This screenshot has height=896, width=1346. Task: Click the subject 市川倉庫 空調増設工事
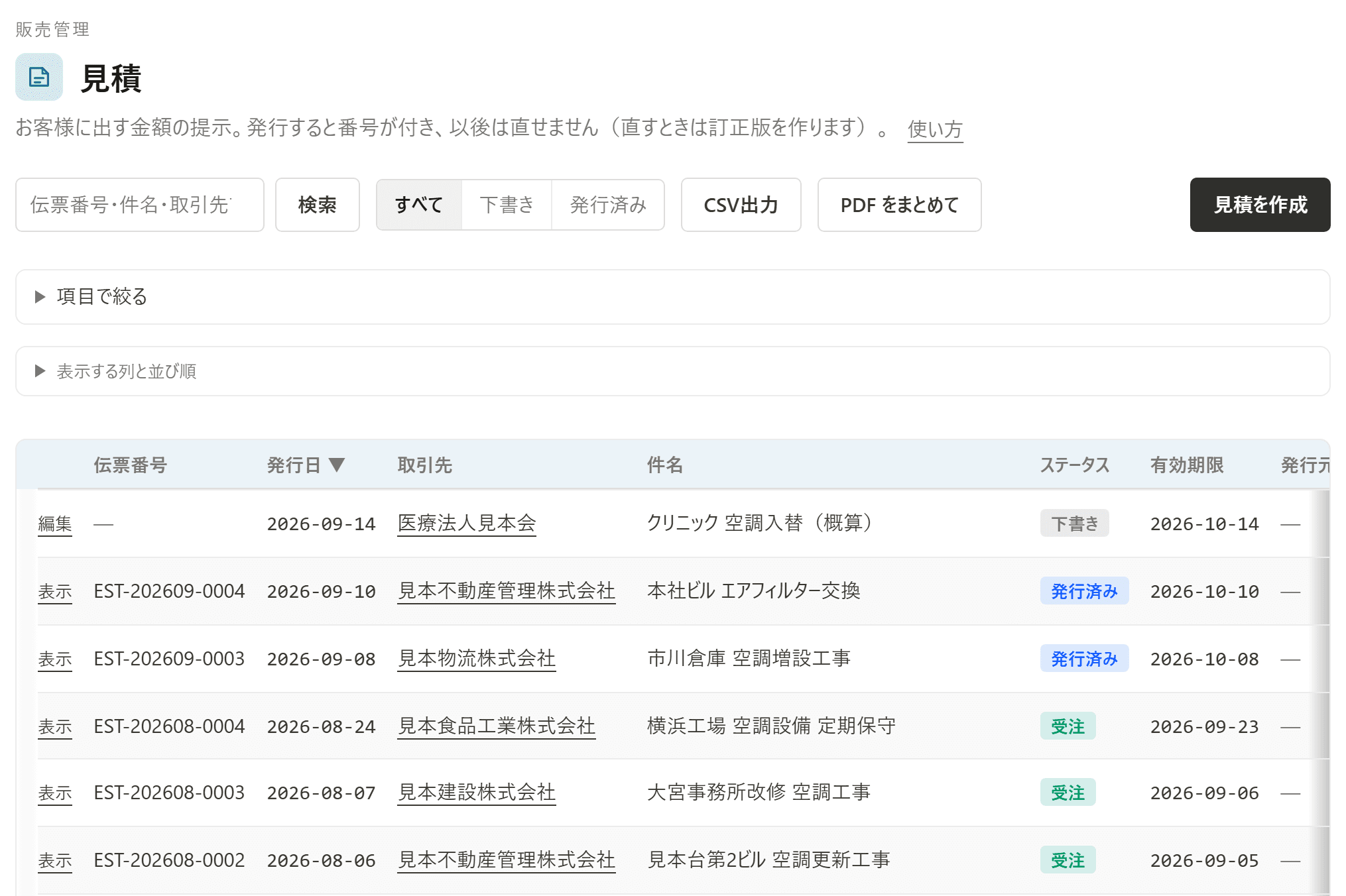coord(749,659)
